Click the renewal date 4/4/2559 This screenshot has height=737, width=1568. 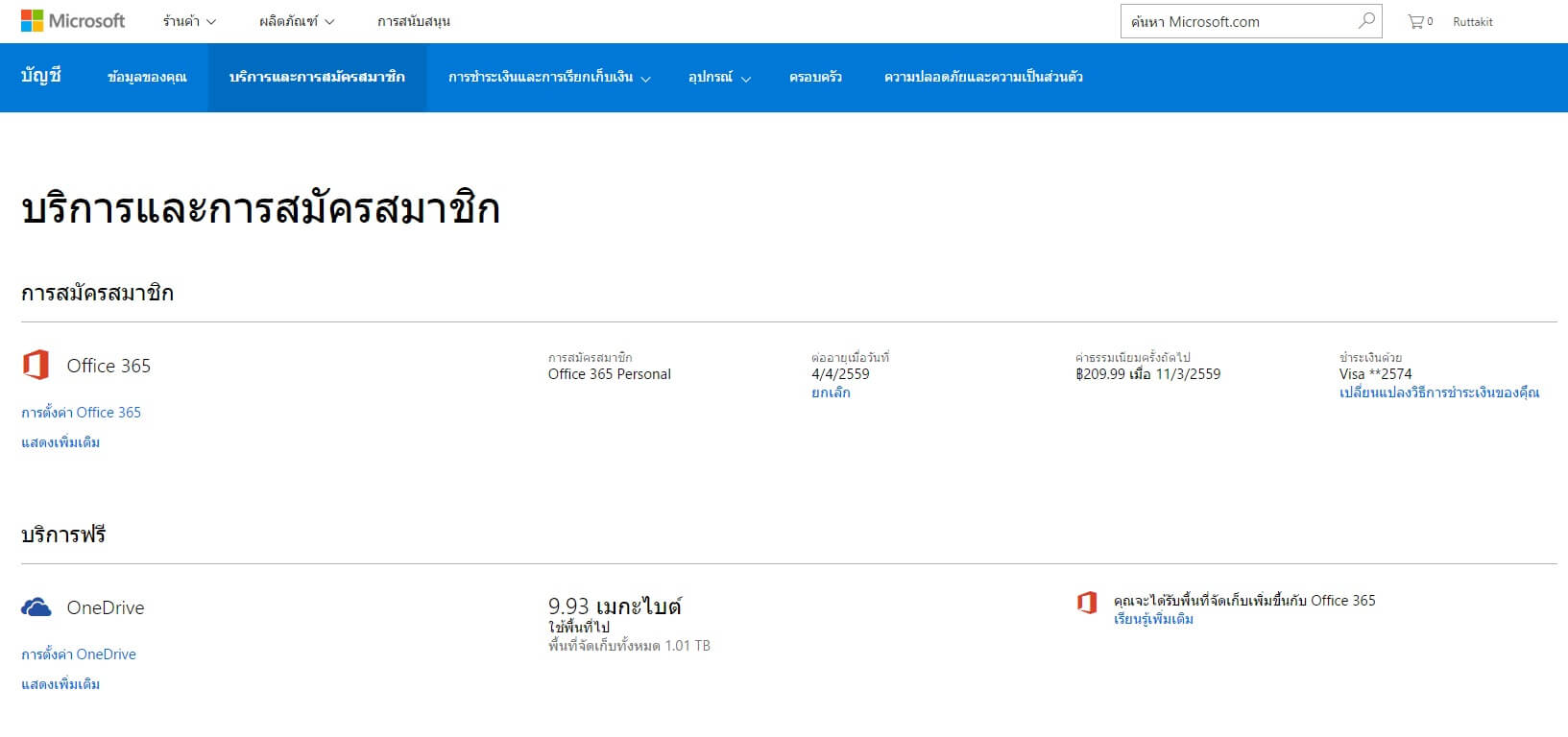[840, 374]
